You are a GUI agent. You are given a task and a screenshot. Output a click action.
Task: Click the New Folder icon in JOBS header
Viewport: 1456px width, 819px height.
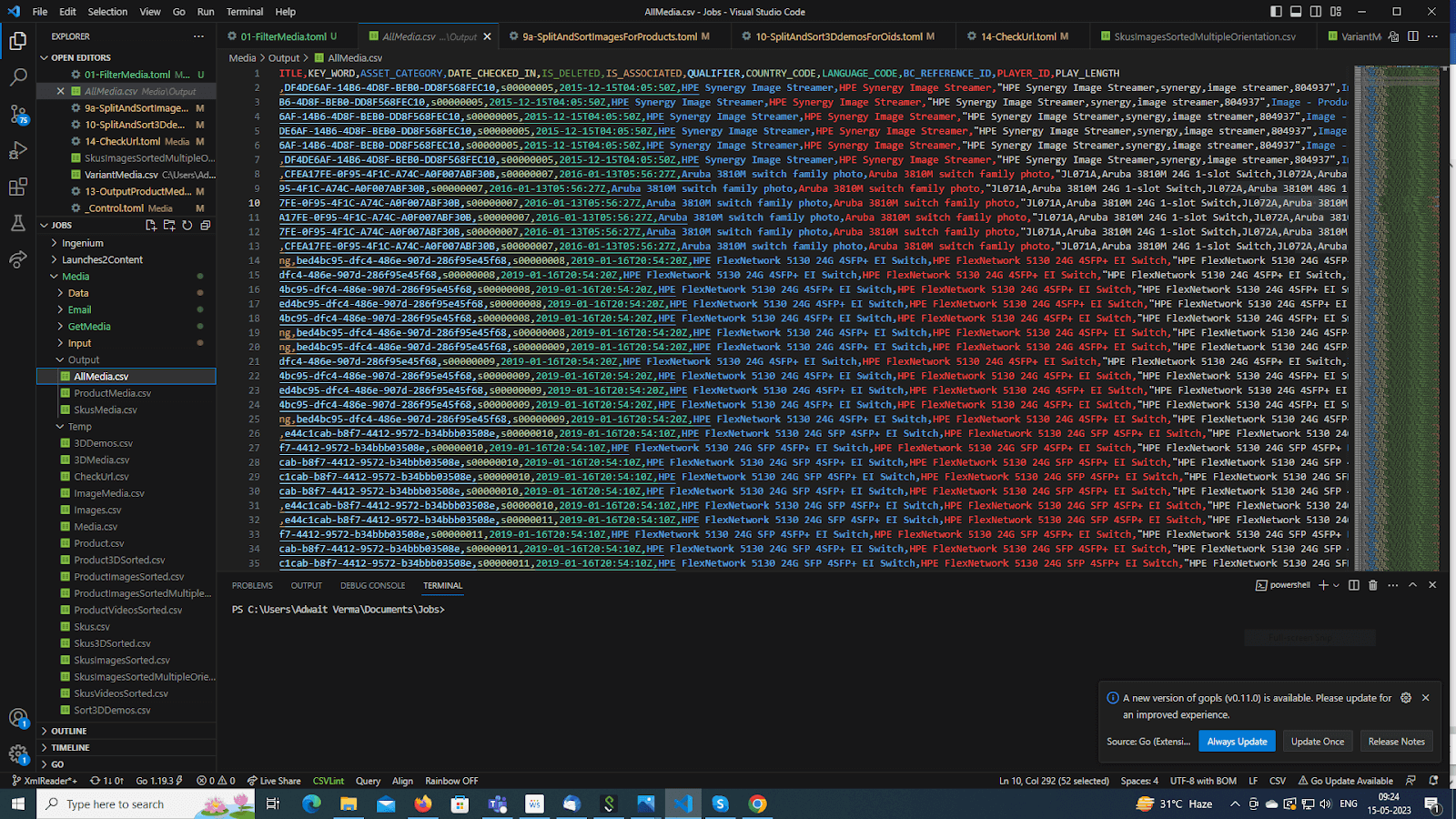click(x=169, y=225)
